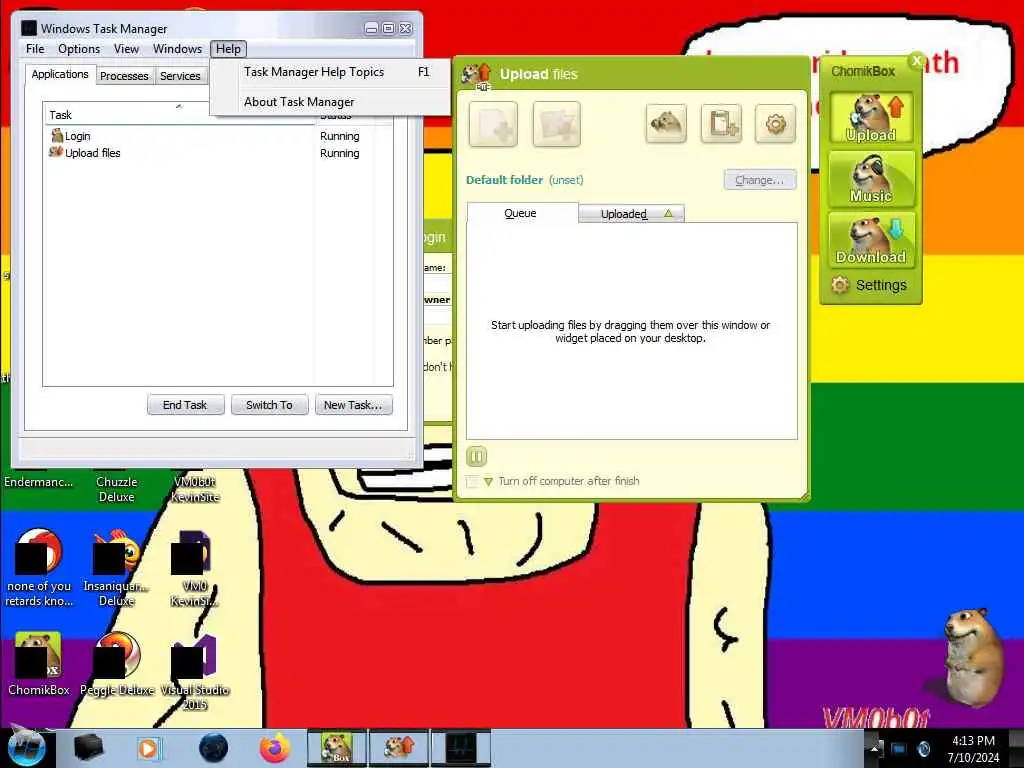Click the End Task button
Viewport: 1024px width, 768px height.
coord(185,405)
